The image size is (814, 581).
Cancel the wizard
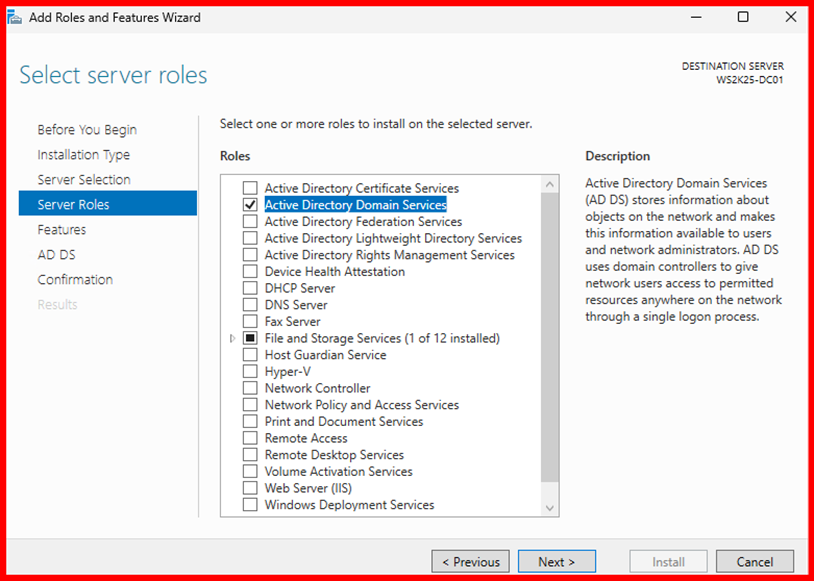tap(754, 562)
